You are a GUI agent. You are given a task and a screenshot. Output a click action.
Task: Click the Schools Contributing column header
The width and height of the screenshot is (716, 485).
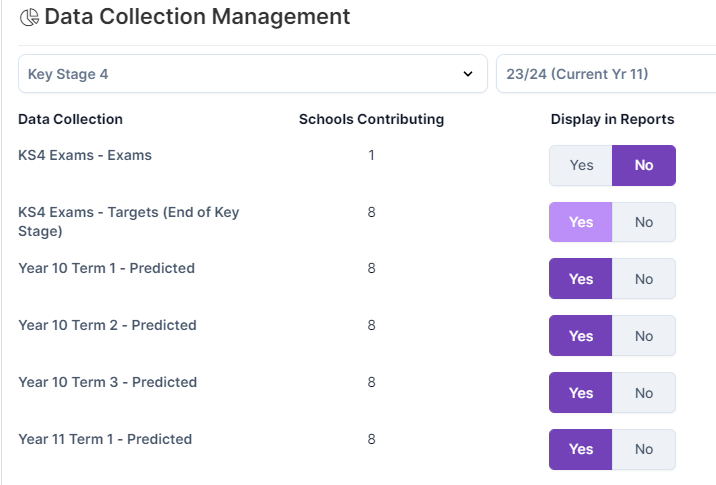tap(371, 119)
